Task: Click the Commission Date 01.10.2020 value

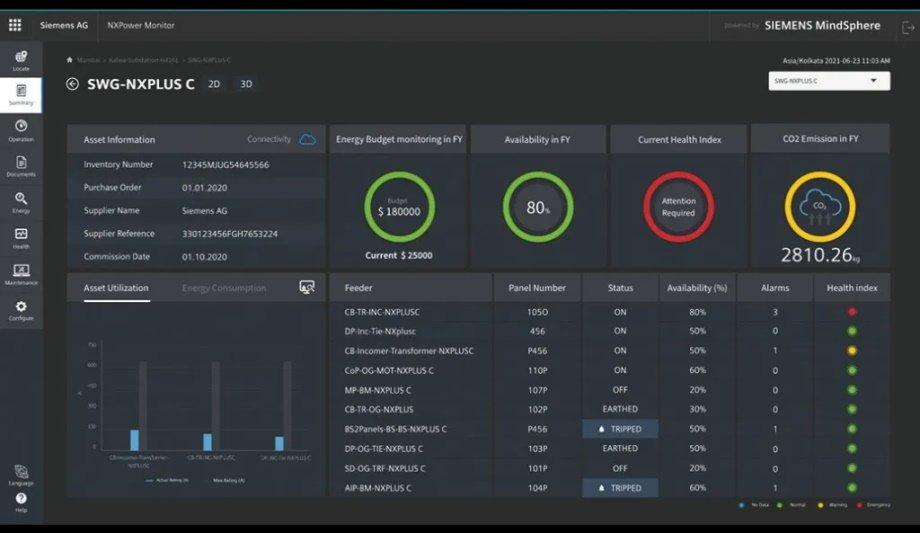Action: [204, 257]
